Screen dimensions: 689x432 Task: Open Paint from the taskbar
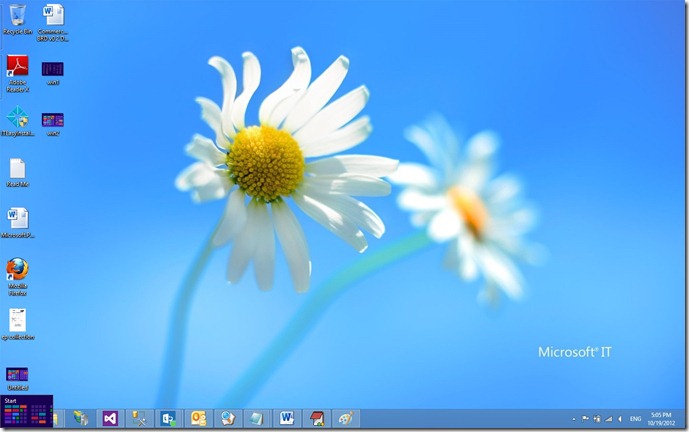[346, 418]
